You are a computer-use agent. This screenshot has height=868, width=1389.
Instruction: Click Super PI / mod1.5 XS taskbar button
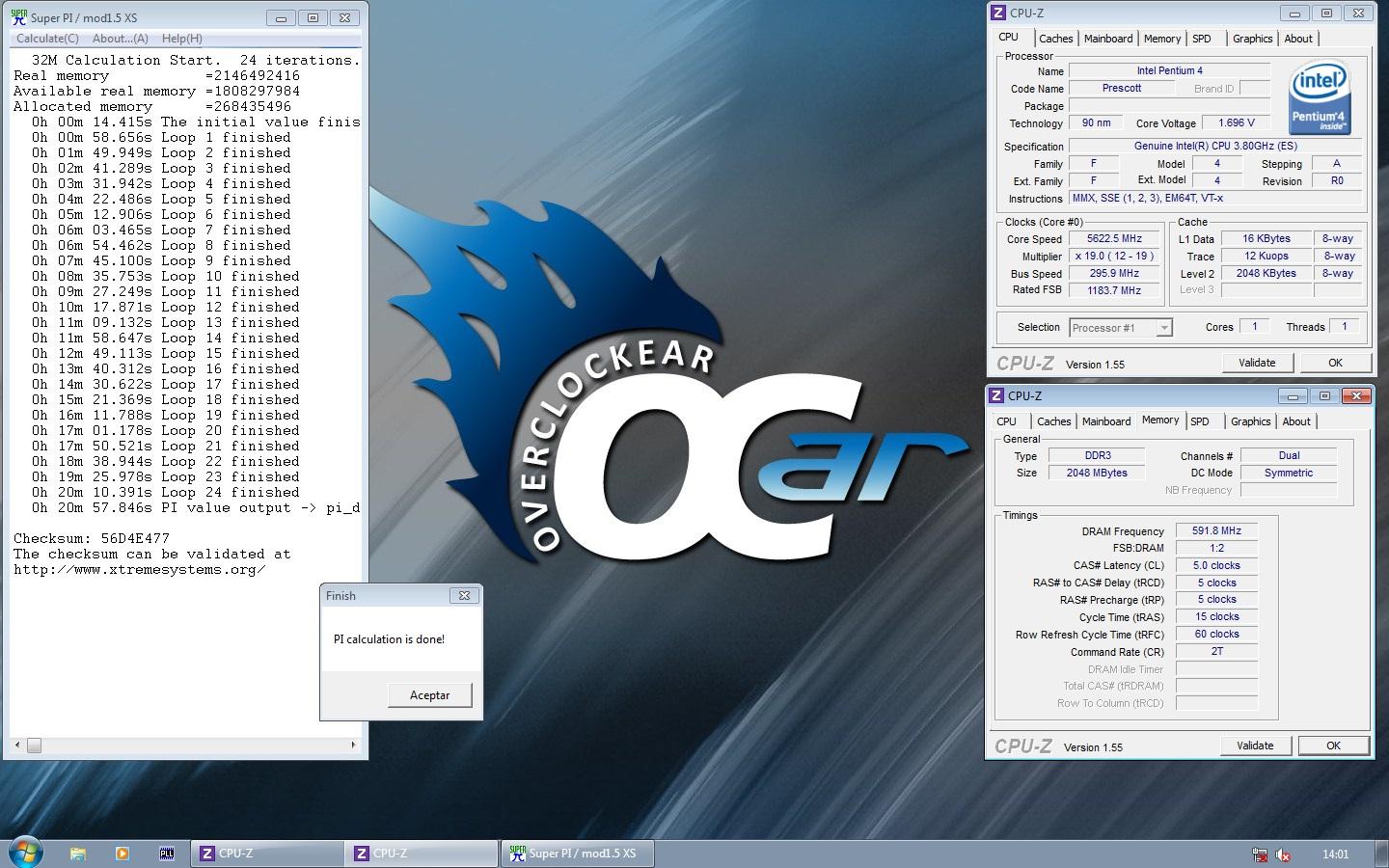click(x=577, y=854)
